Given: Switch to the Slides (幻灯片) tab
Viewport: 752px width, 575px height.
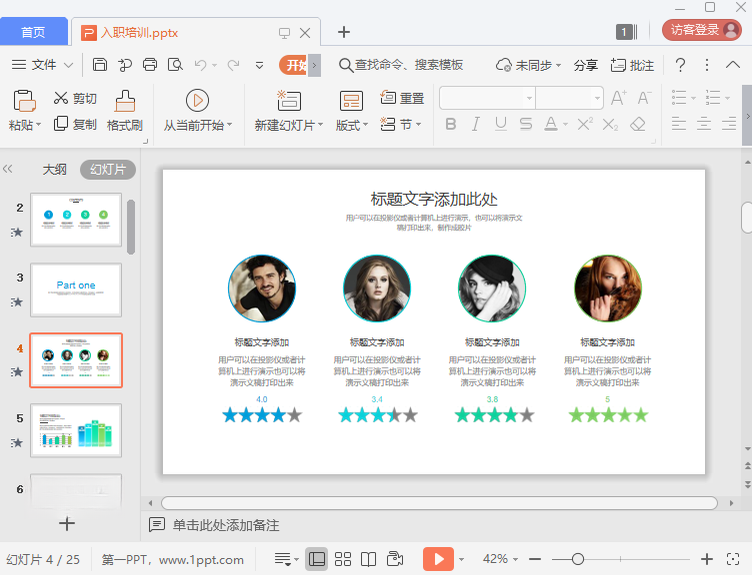Looking at the screenshot, I should click(108, 169).
